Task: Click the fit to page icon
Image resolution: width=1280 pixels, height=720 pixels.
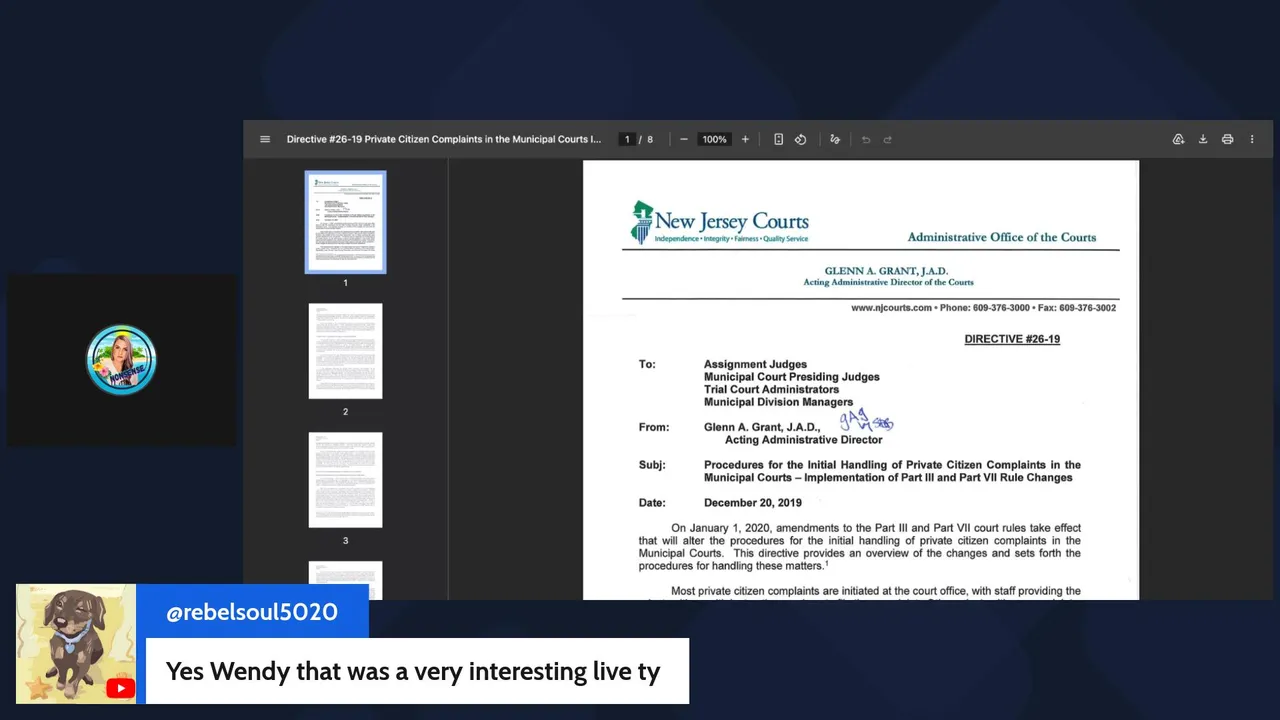Action: tap(778, 139)
